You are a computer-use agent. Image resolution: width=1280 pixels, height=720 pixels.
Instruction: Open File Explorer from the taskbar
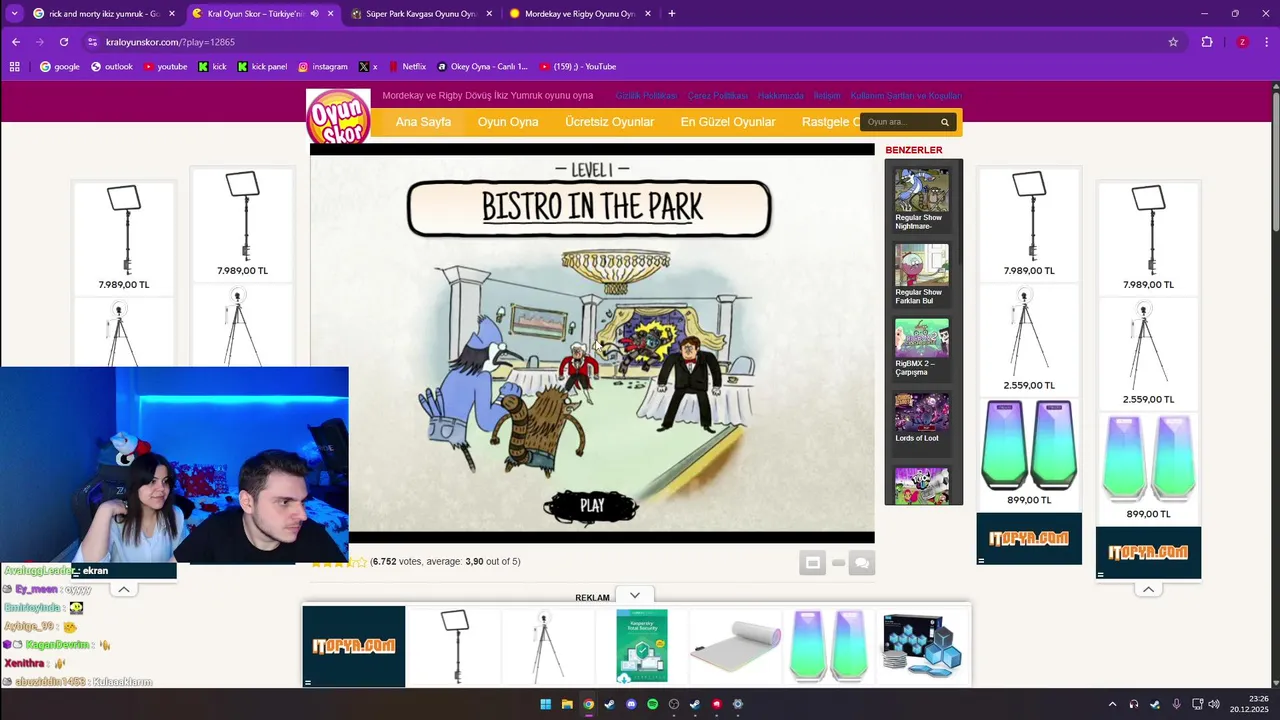pyautogui.click(x=567, y=704)
